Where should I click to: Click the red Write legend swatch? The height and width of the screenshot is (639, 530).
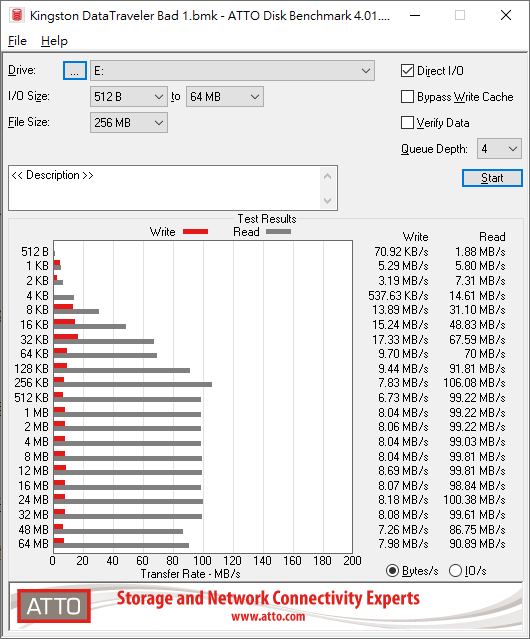click(x=196, y=231)
